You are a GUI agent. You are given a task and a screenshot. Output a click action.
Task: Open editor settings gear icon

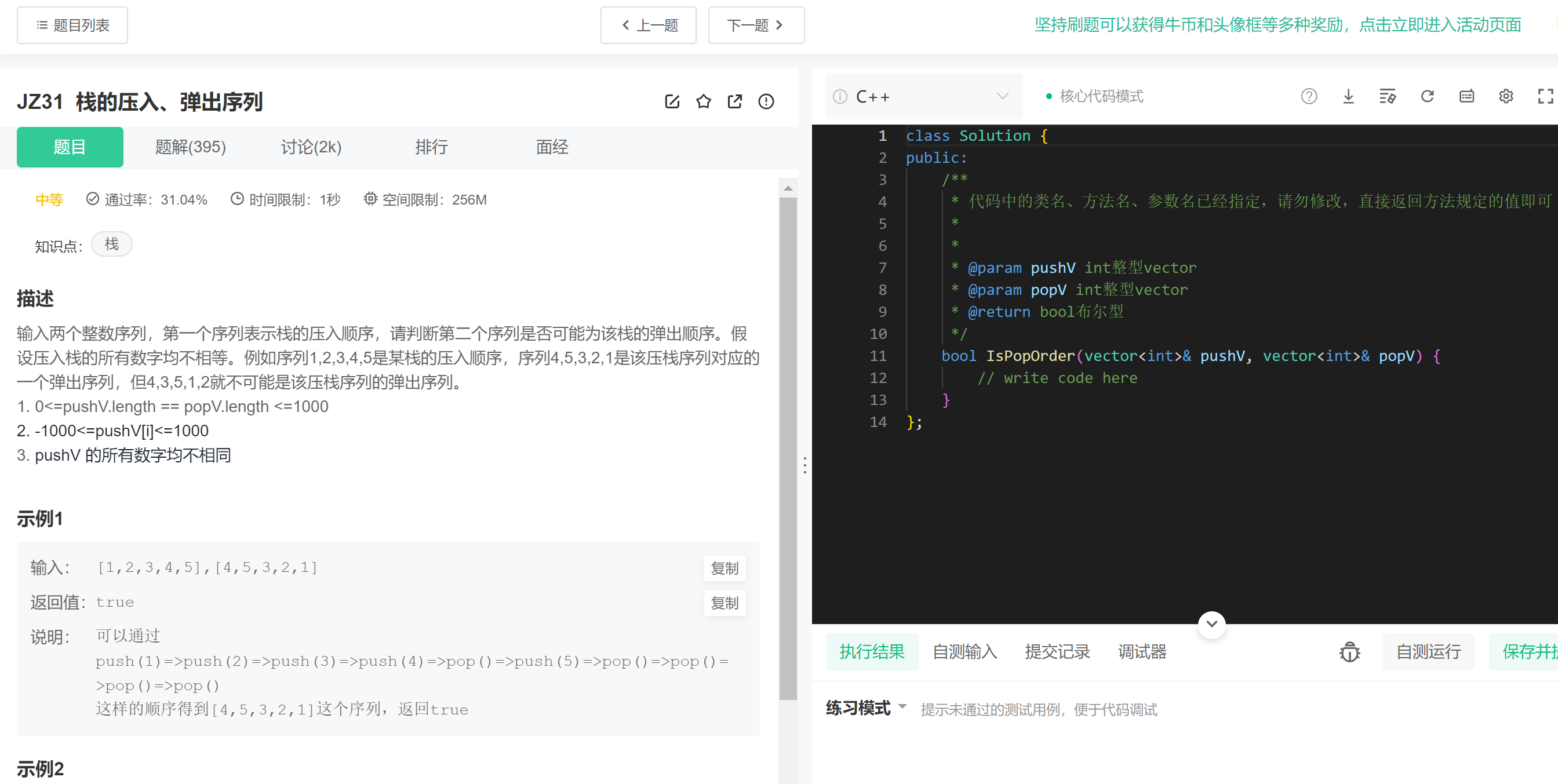[1506, 96]
